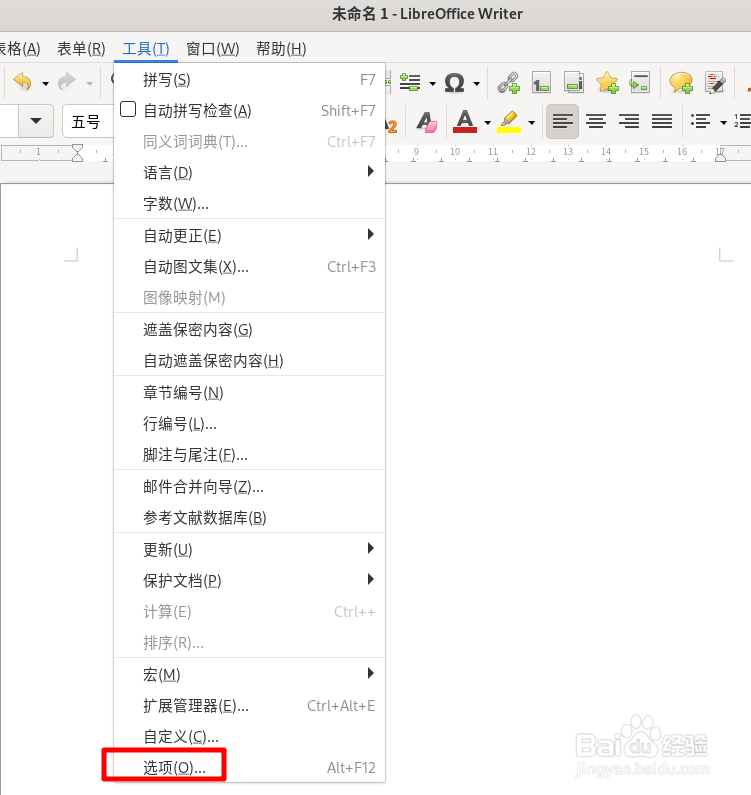Viewport: 751px width, 795px height.
Task: Open 脚注与尾注(F)... settings
Action: (x=249, y=455)
